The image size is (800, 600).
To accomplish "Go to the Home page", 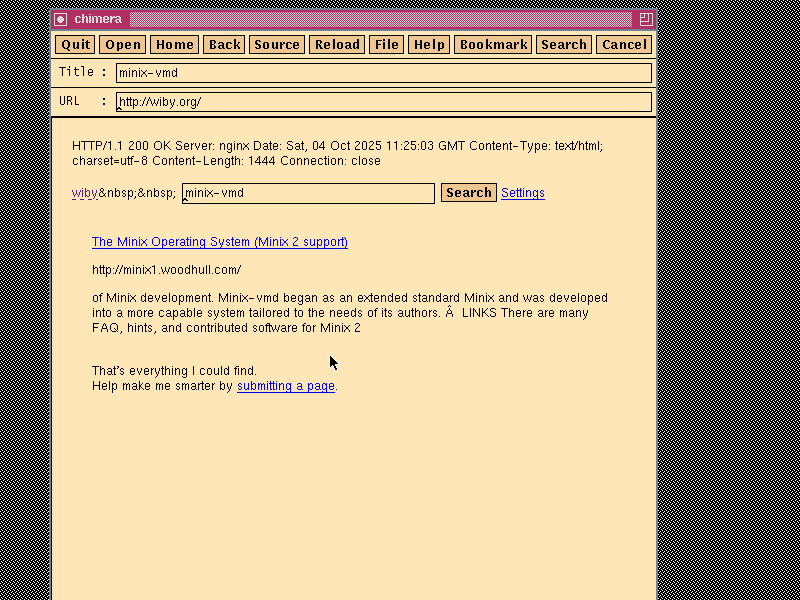I will click(174, 44).
